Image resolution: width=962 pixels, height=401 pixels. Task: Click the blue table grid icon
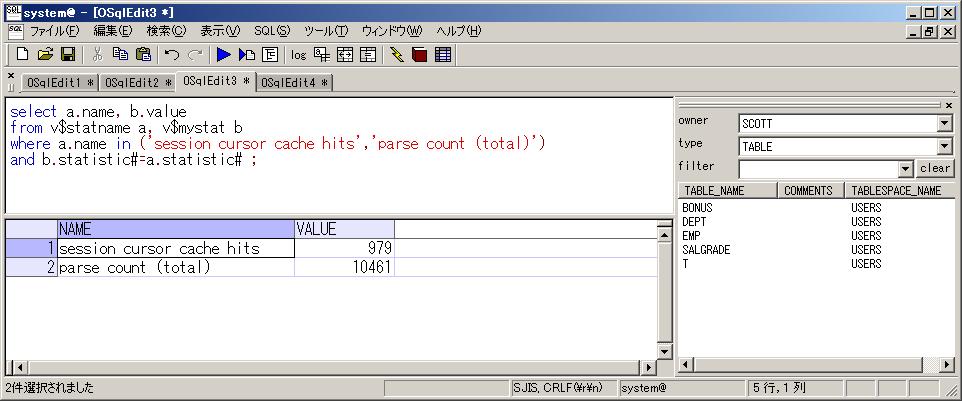click(x=443, y=55)
